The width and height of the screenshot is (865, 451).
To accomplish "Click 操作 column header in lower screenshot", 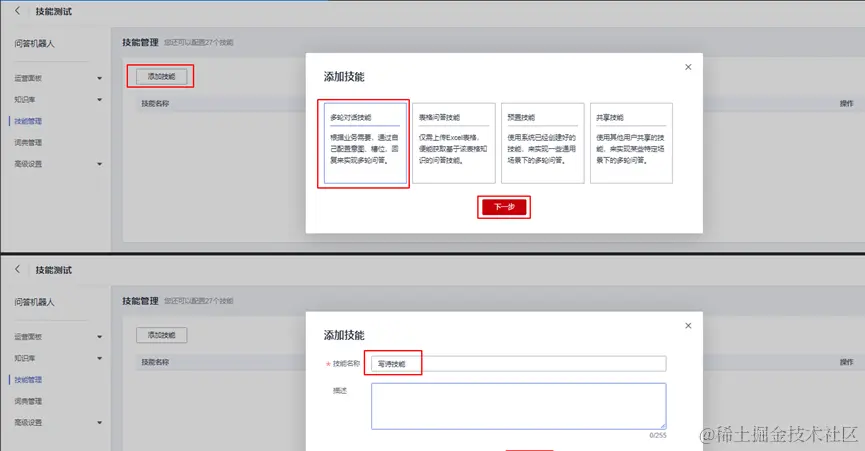I will [x=846, y=362].
